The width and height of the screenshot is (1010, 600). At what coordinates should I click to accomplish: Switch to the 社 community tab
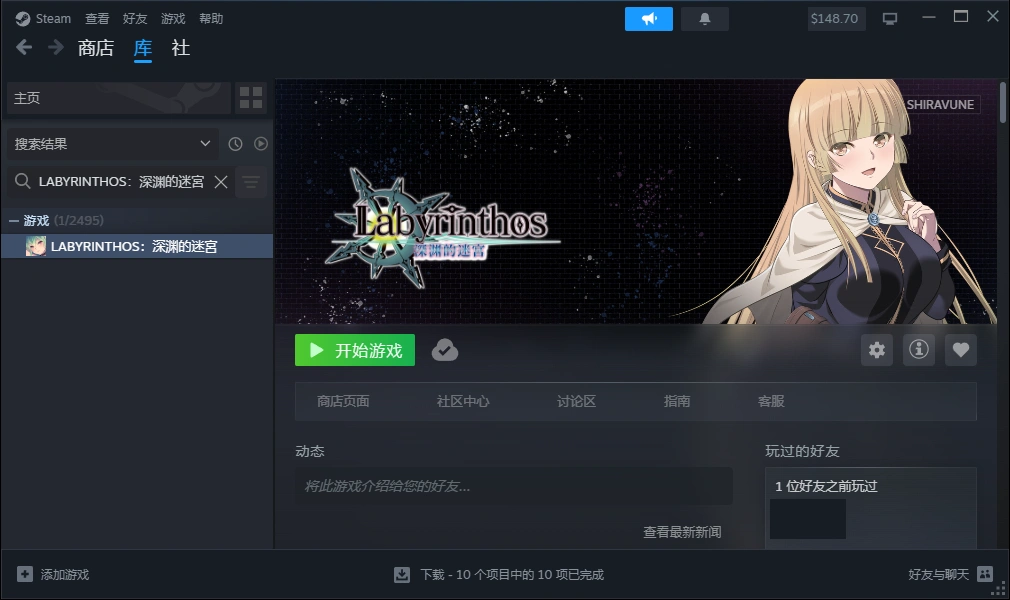(180, 48)
